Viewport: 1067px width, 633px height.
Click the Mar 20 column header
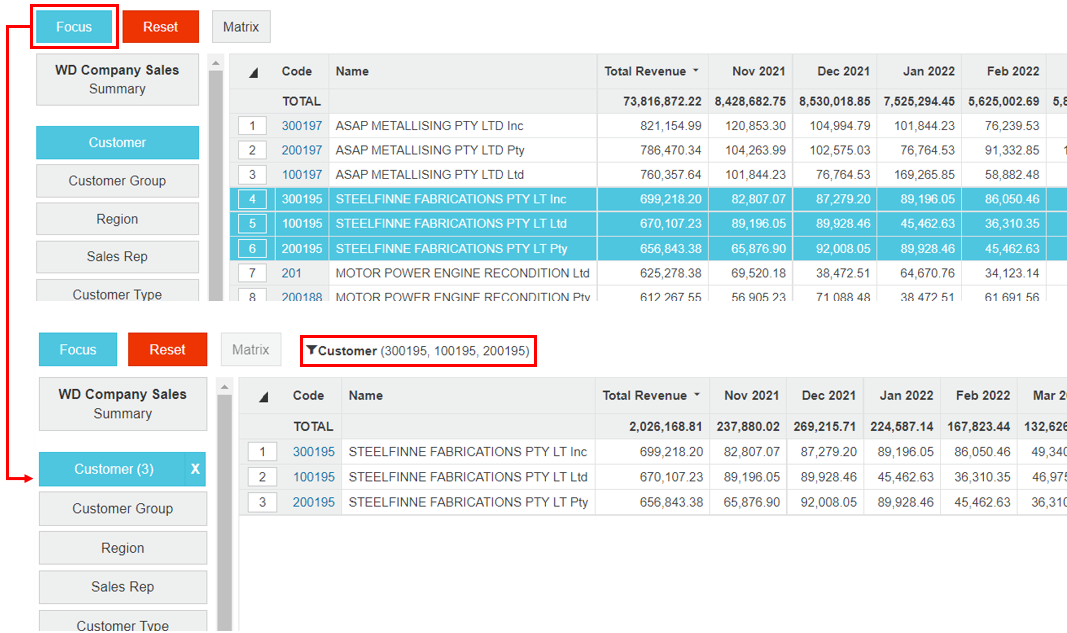point(1048,396)
